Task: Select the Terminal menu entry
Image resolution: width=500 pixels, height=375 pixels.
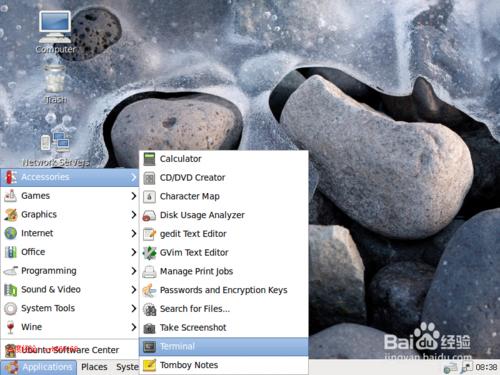Action: (224, 347)
